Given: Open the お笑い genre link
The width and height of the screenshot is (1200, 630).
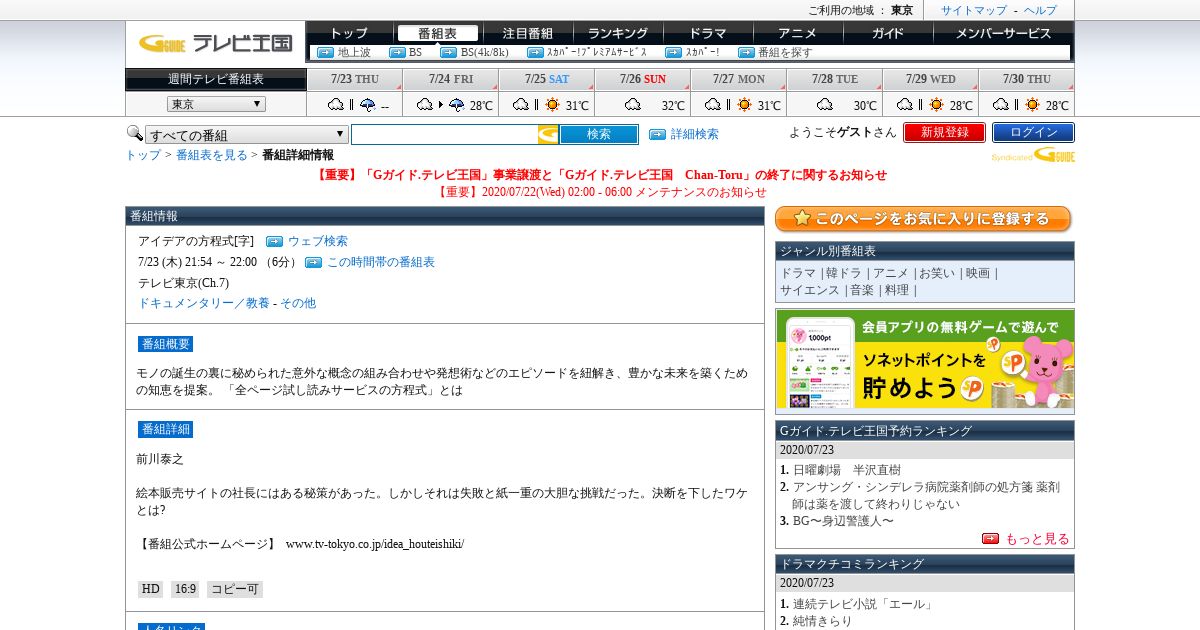Looking at the screenshot, I should point(938,273).
